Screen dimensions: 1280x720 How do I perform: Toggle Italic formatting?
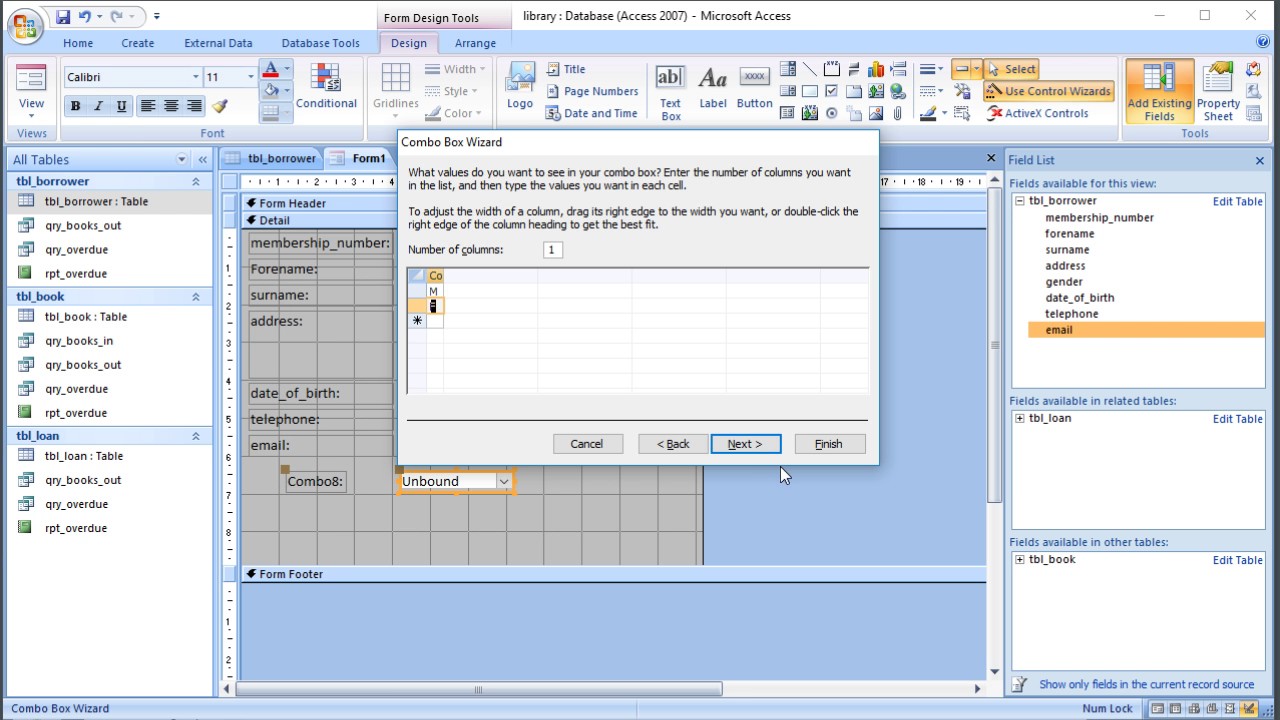[99, 106]
